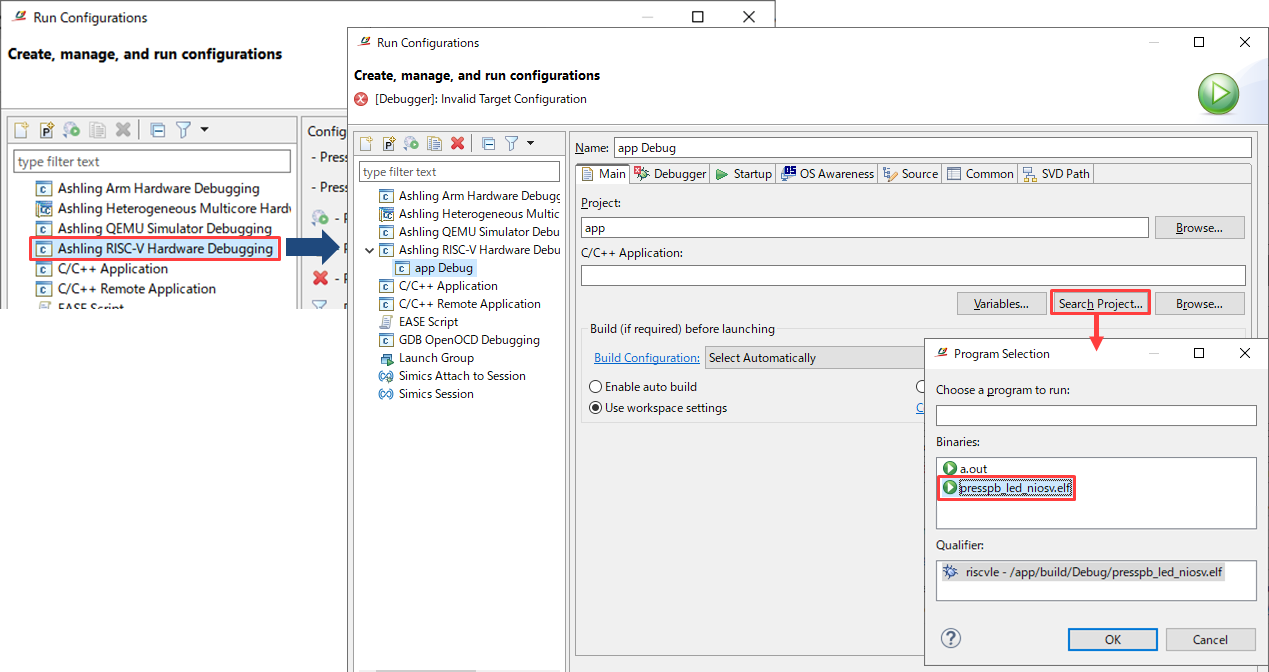
Task: Select C/C++ Application in front window tree
Action: pyautogui.click(x=438, y=286)
